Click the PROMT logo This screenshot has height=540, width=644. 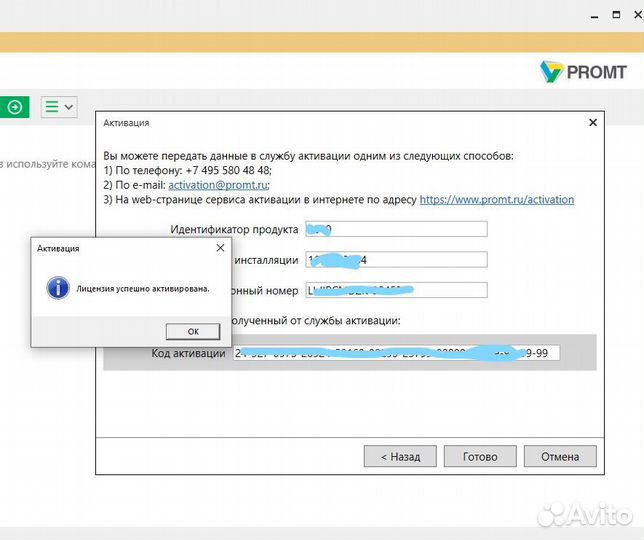583,71
